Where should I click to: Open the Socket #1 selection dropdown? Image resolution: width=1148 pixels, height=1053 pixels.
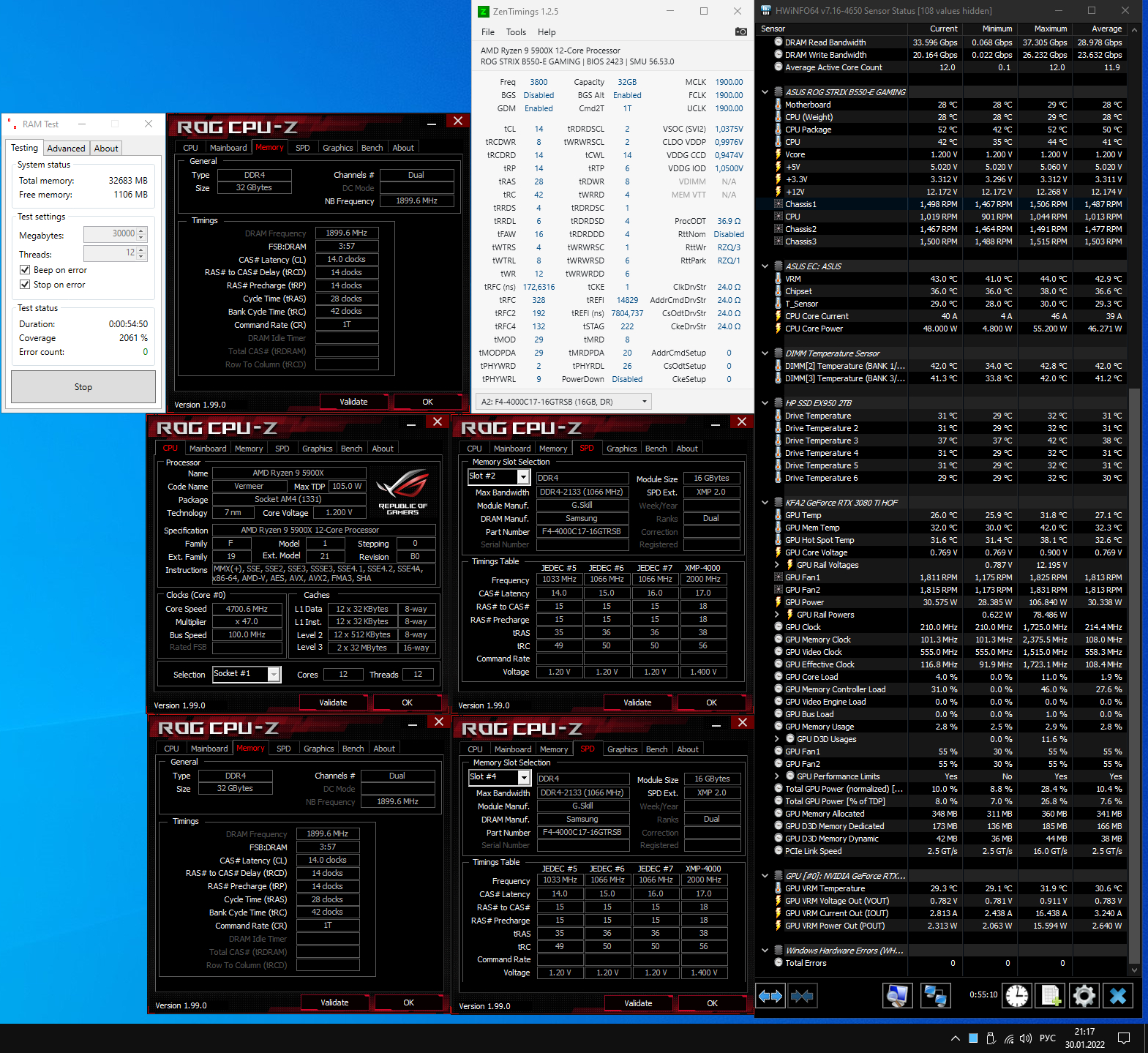tap(274, 674)
